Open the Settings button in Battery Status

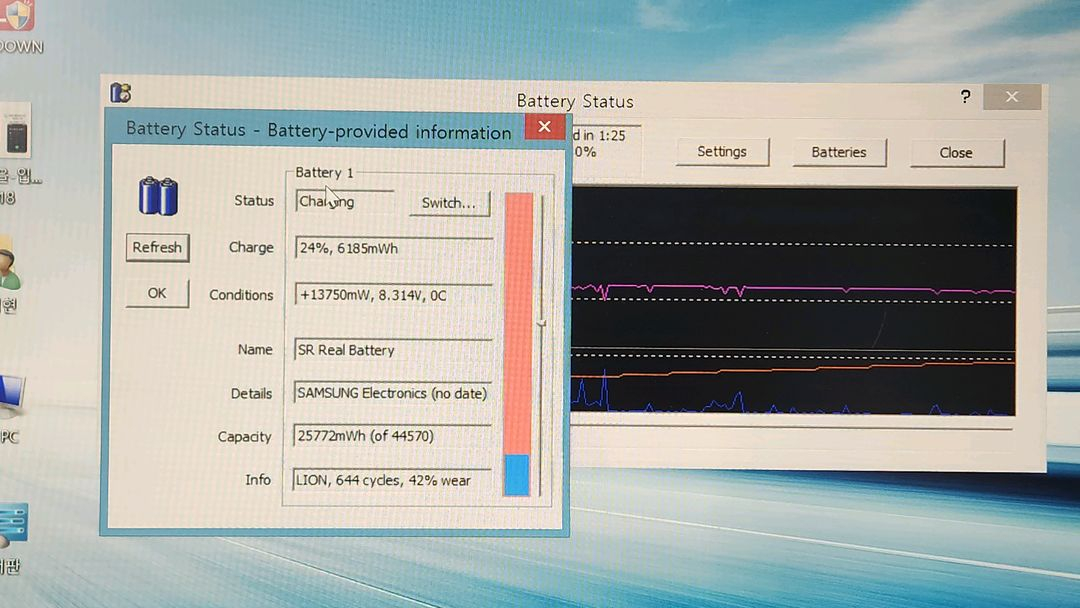[721, 152]
